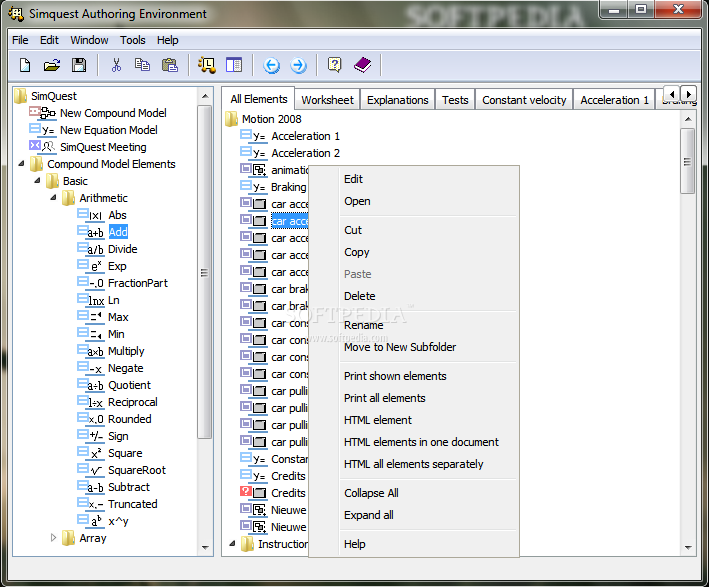Open the Window menu
709x587 pixels.
click(x=89, y=40)
